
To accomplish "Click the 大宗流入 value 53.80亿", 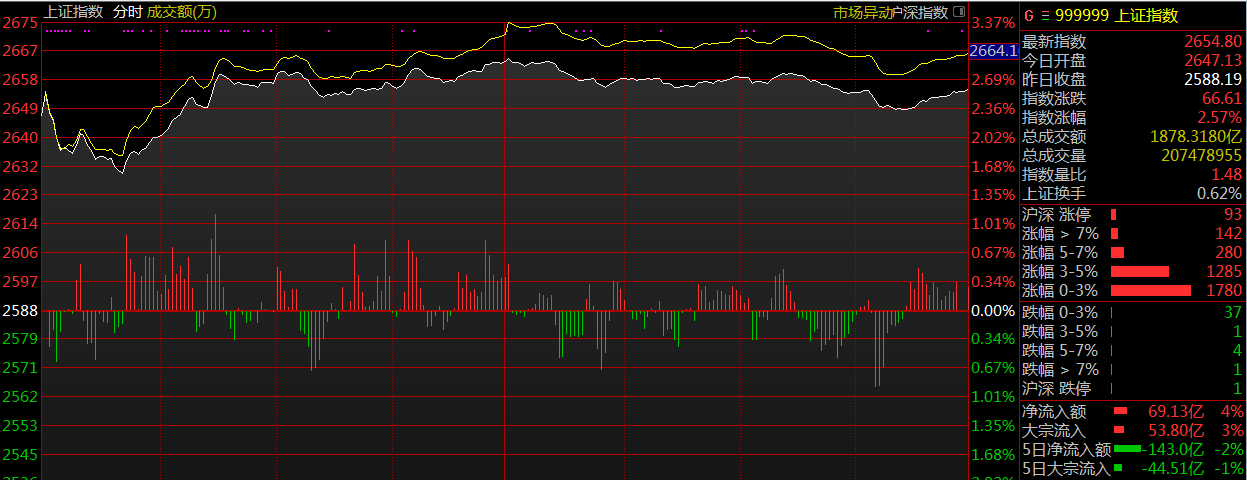I will (1176, 430).
